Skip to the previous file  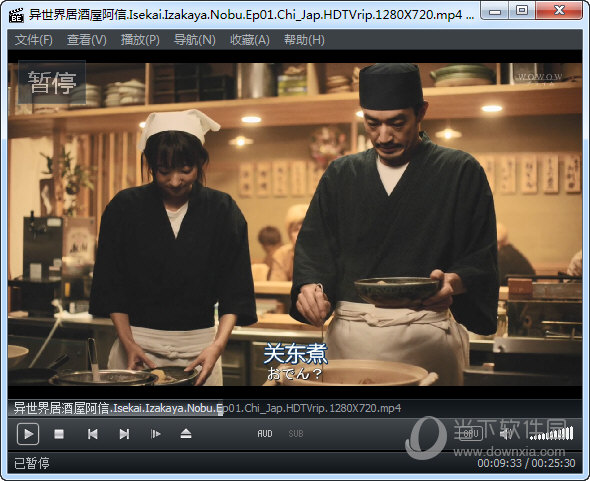pos(93,434)
